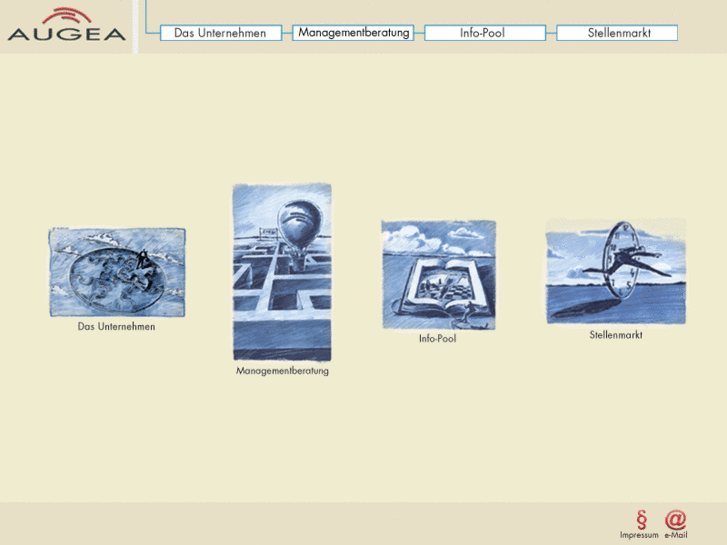Viewport: 727px width, 545px height.
Task: Go to the Stellenmarkt menu item
Action: click(617, 33)
